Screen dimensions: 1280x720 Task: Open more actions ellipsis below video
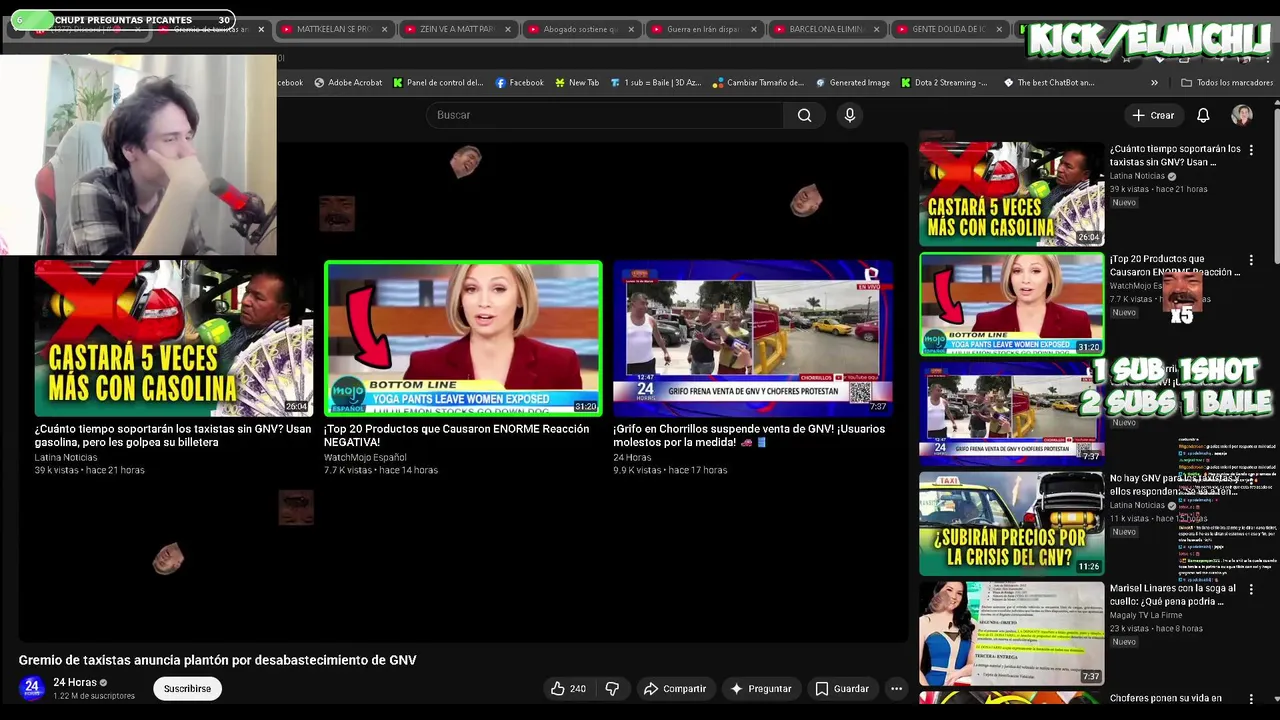coord(896,688)
